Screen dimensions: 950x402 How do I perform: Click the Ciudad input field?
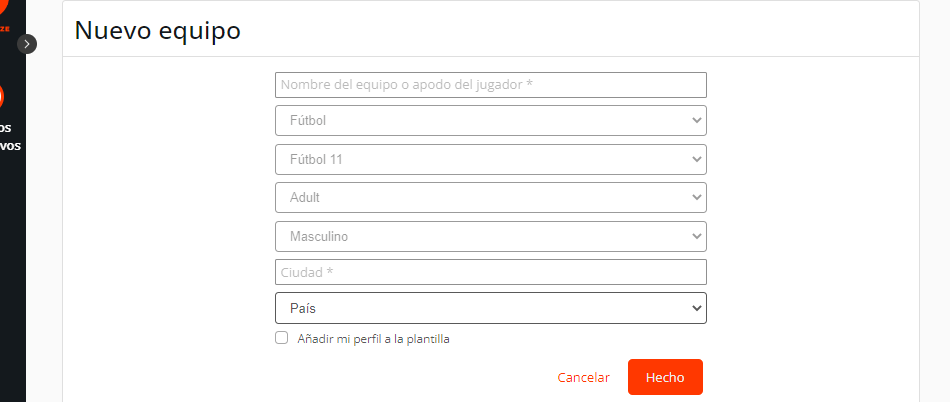pos(490,272)
